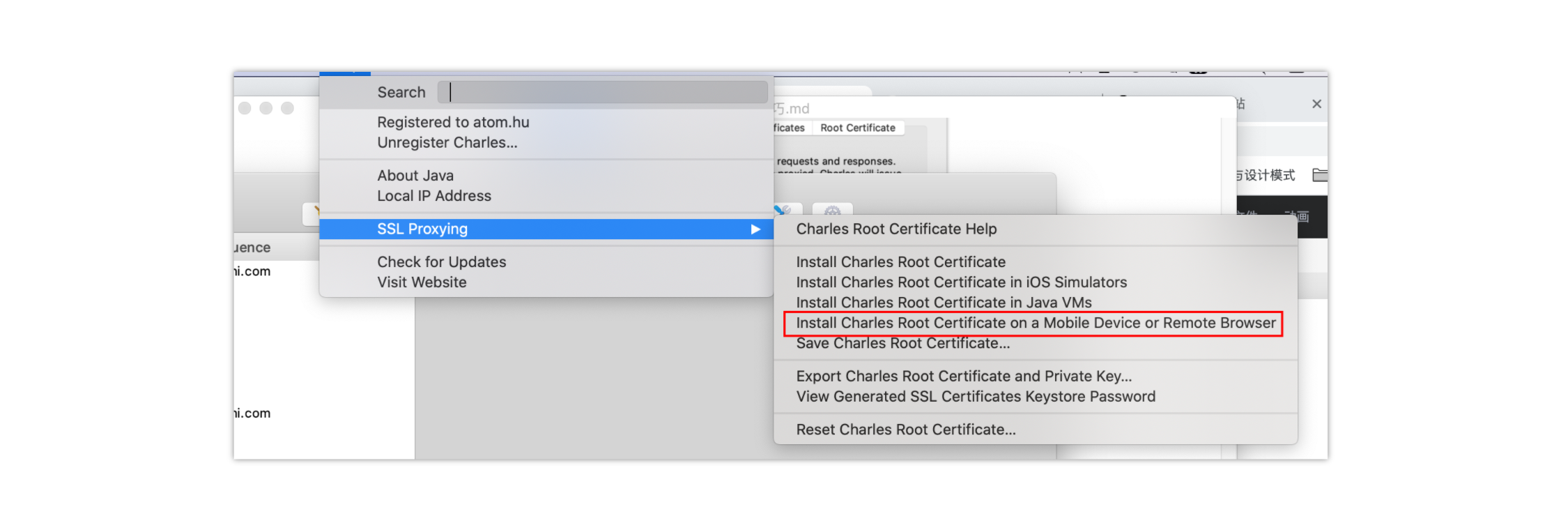
Task: Click the X close icon at top right
Action: point(1316,104)
